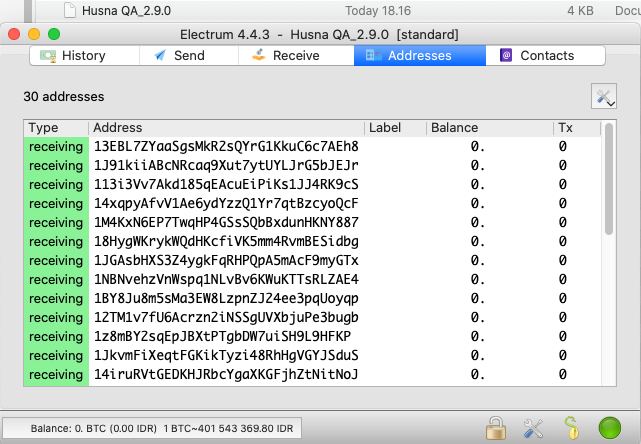Click the document icon beside Husna QA_2.9.0 file

point(70,11)
